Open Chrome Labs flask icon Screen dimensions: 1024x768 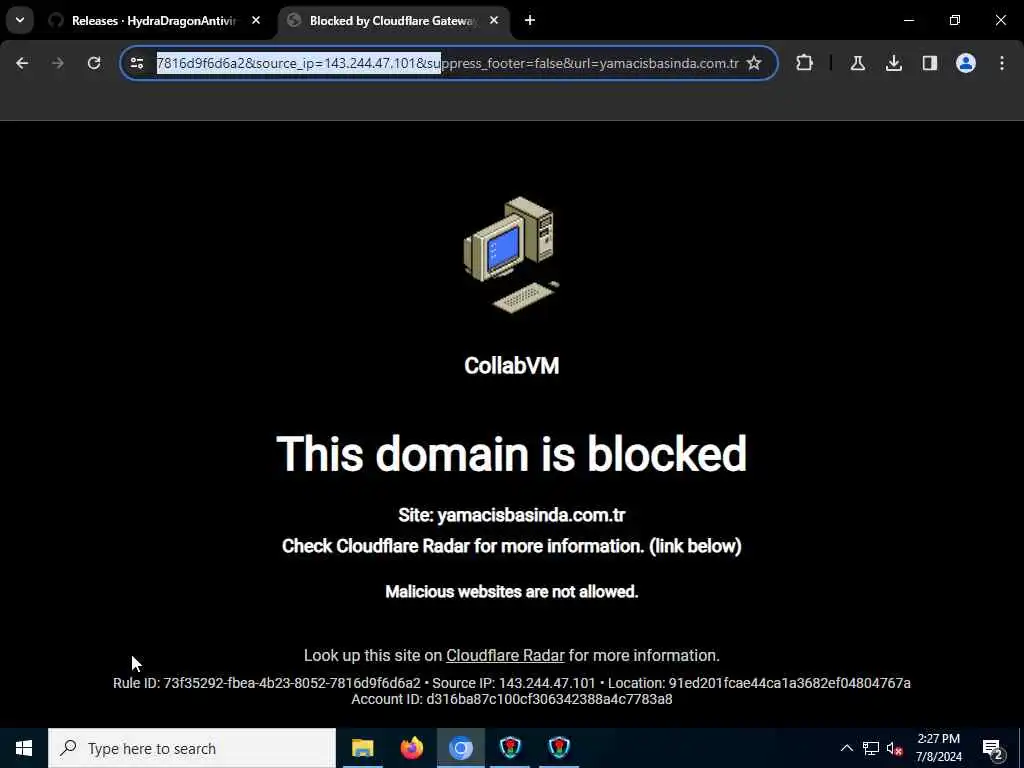[x=857, y=63]
